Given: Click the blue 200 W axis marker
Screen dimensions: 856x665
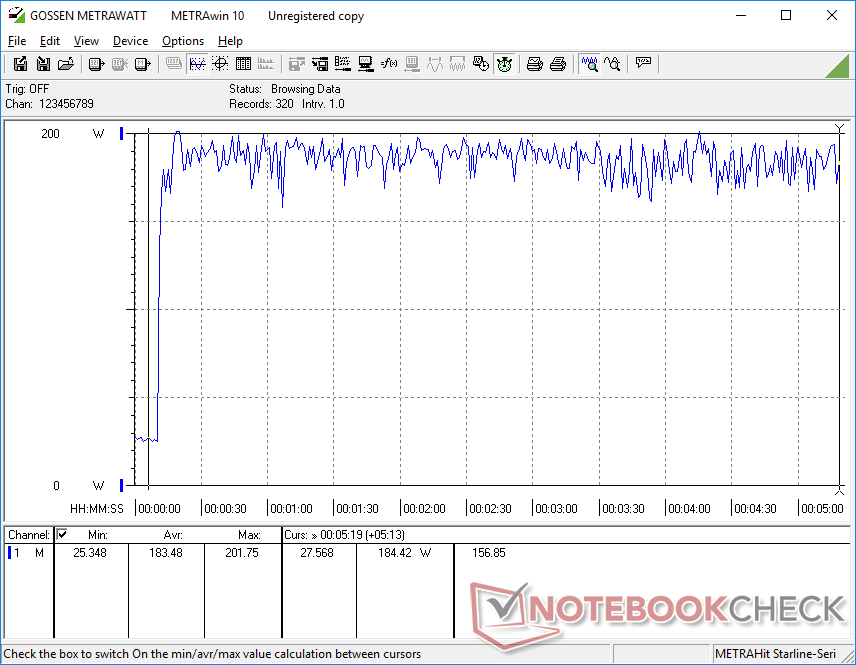Looking at the screenshot, I should 121,133.
